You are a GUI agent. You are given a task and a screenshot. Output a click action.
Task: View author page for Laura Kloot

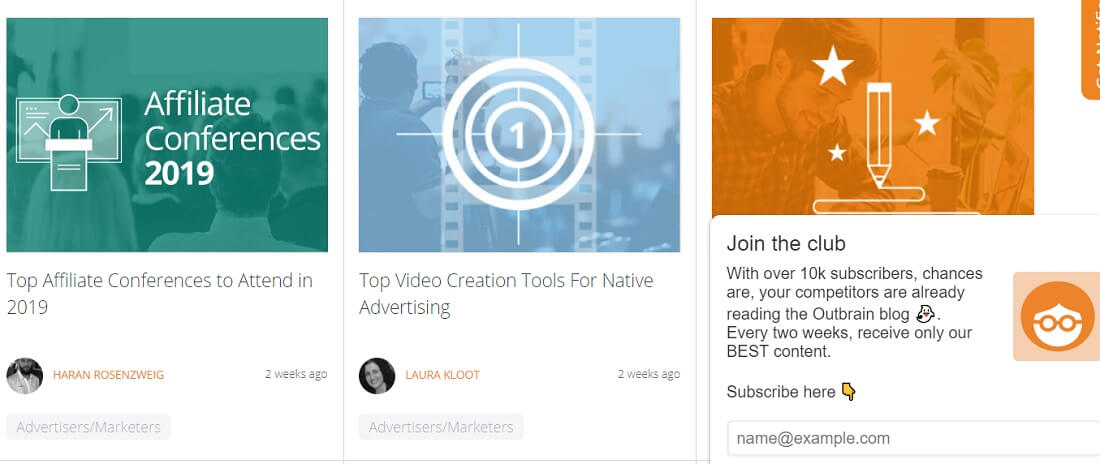[x=442, y=375]
